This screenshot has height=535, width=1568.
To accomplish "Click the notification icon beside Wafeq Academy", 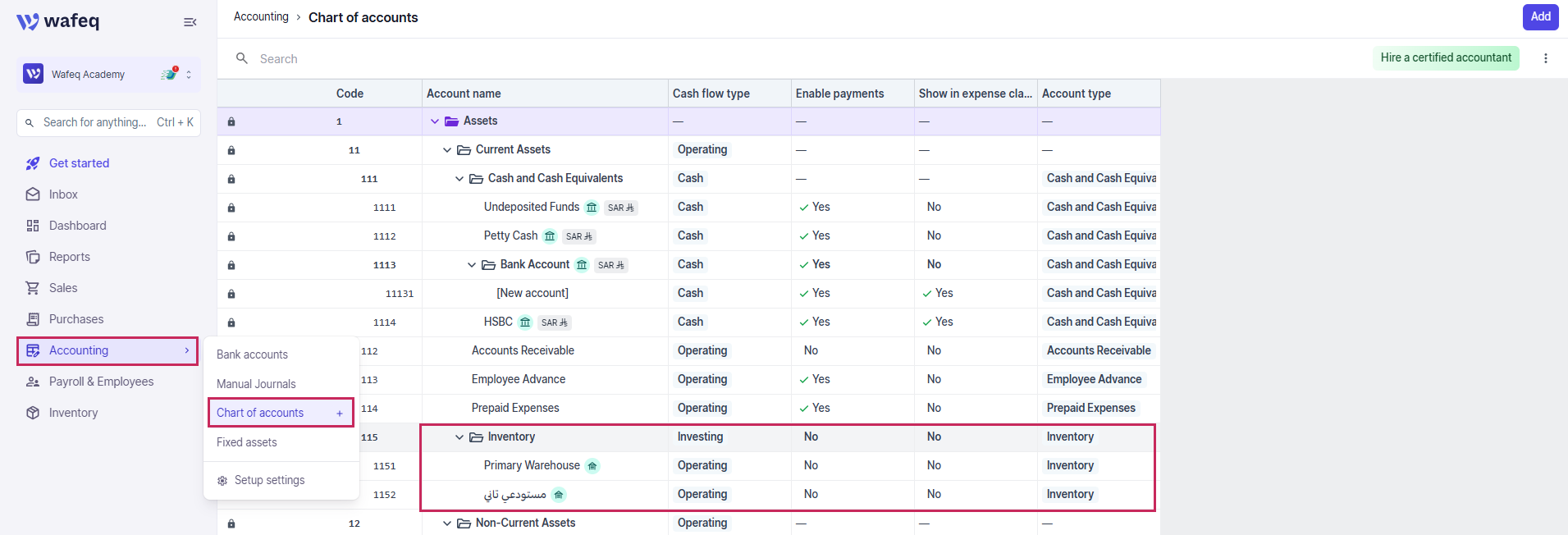I will tap(170, 74).
